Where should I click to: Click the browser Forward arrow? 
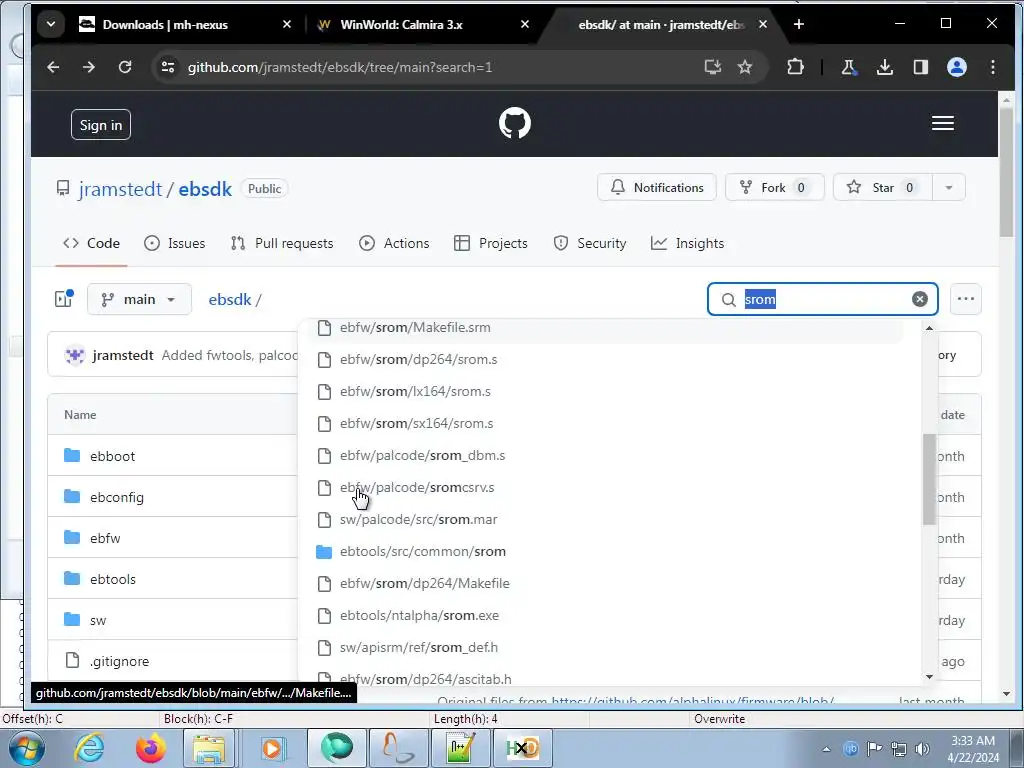pyautogui.click(x=89, y=67)
